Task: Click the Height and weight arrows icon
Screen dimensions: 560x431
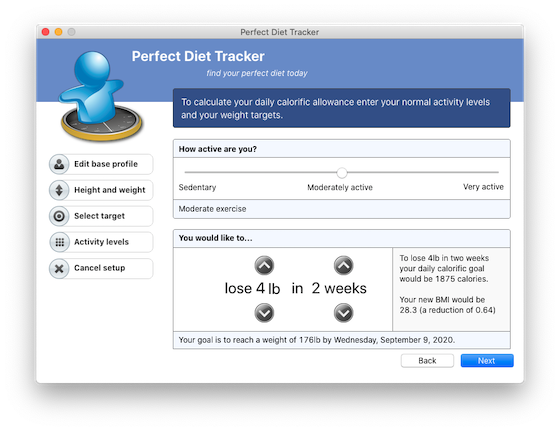Action: [x=59, y=190]
